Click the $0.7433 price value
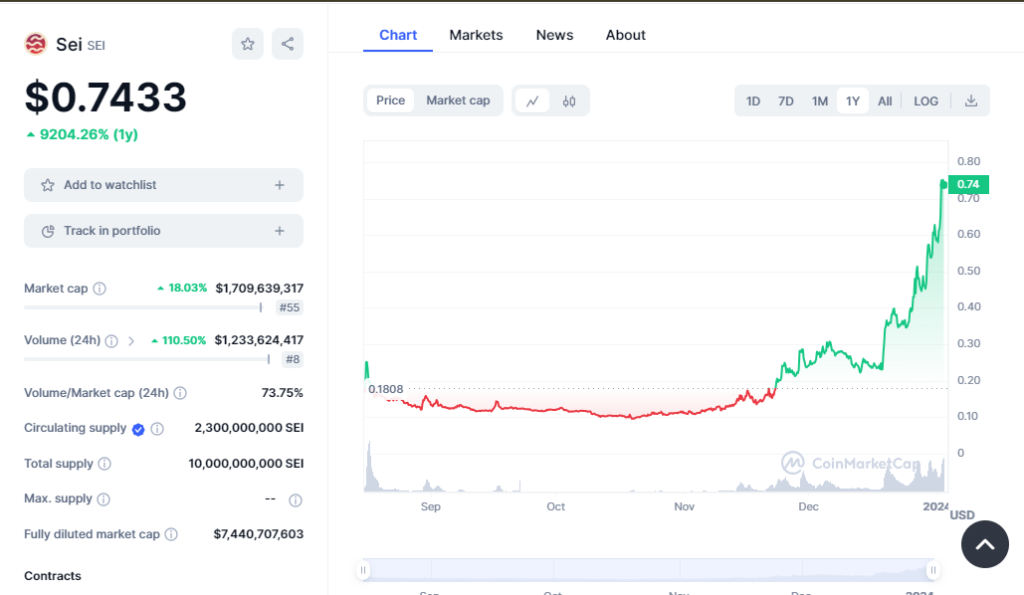Image resolution: width=1024 pixels, height=595 pixels. click(x=106, y=97)
